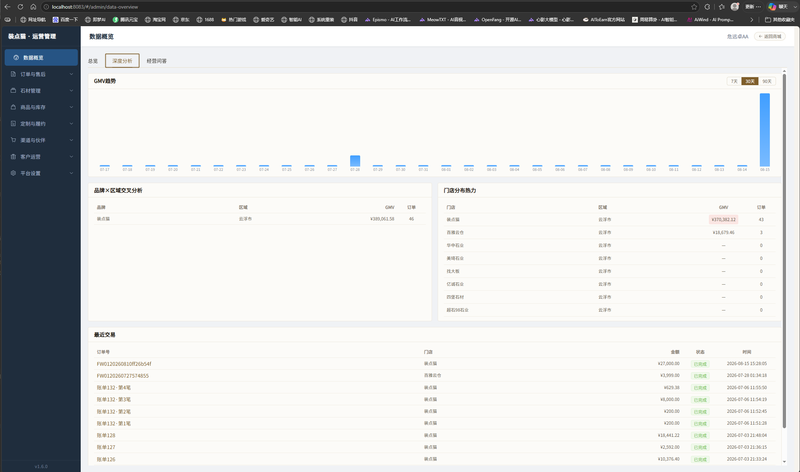Expand the 订单与售后 menu chevron

(x=71, y=74)
